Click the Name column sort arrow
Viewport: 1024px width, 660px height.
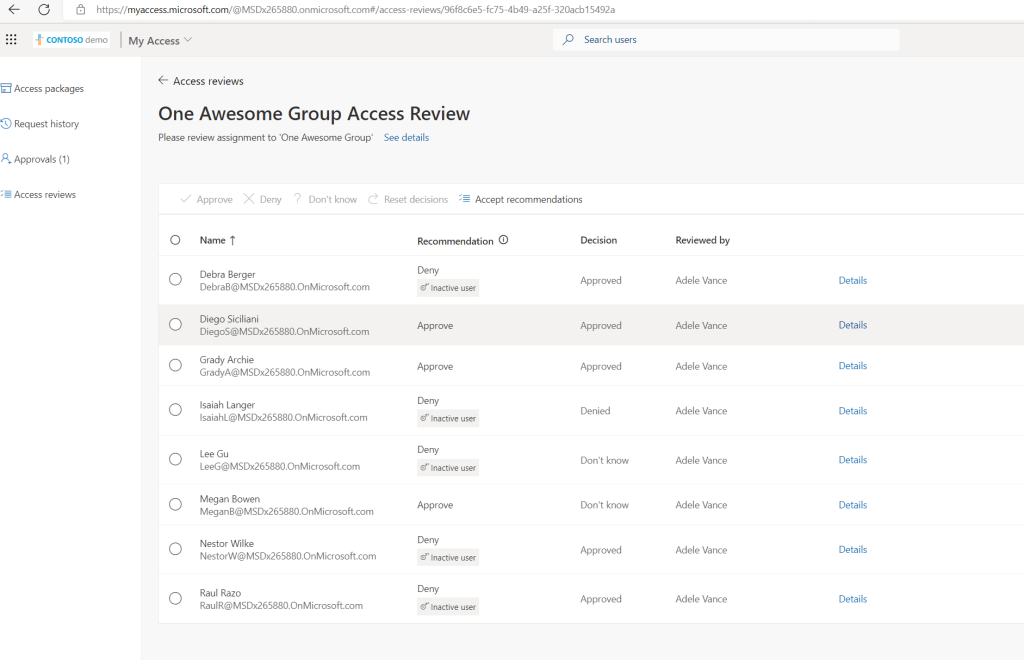click(x=233, y=240)
